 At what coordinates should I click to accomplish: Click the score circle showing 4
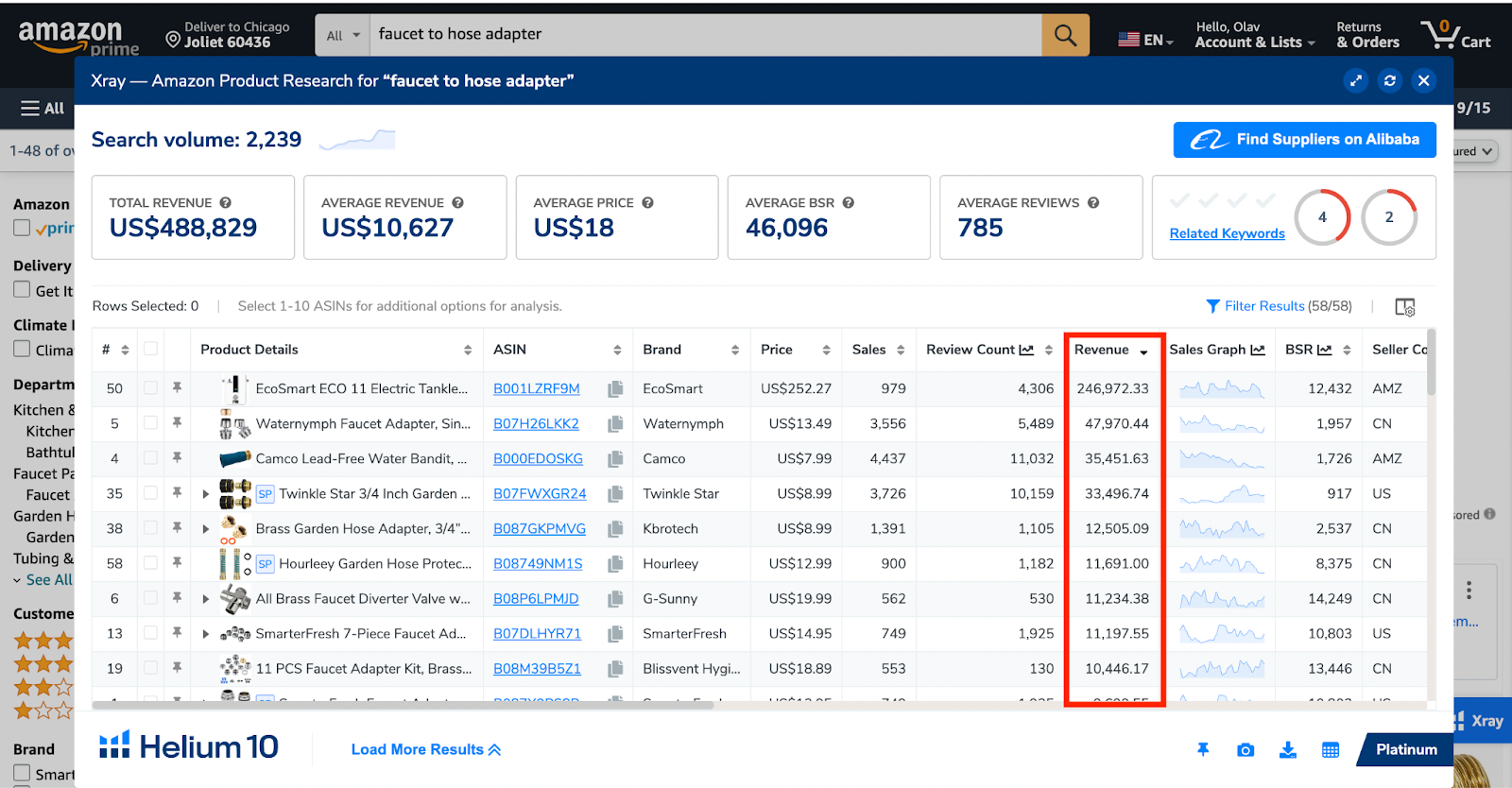(1322, 217)
